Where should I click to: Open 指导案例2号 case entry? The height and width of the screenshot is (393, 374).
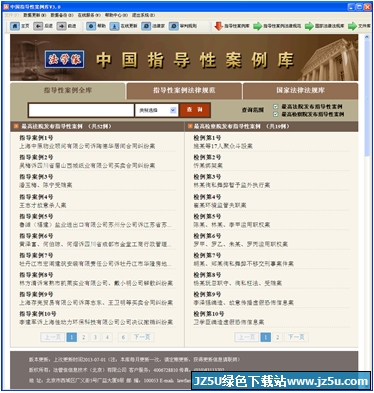coord(97,162)
